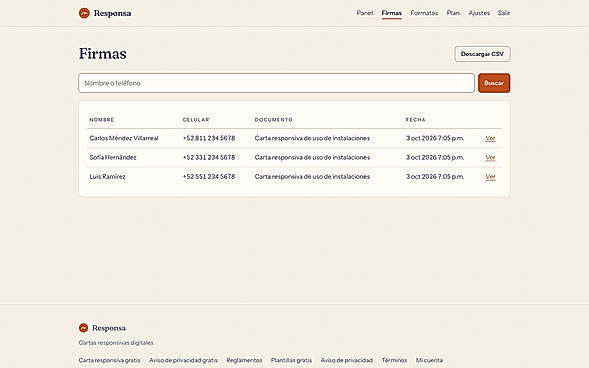Open Ver link for Sofía Hernández
The width and height of the screenshot is (589, 368).
tap(490, 157)
